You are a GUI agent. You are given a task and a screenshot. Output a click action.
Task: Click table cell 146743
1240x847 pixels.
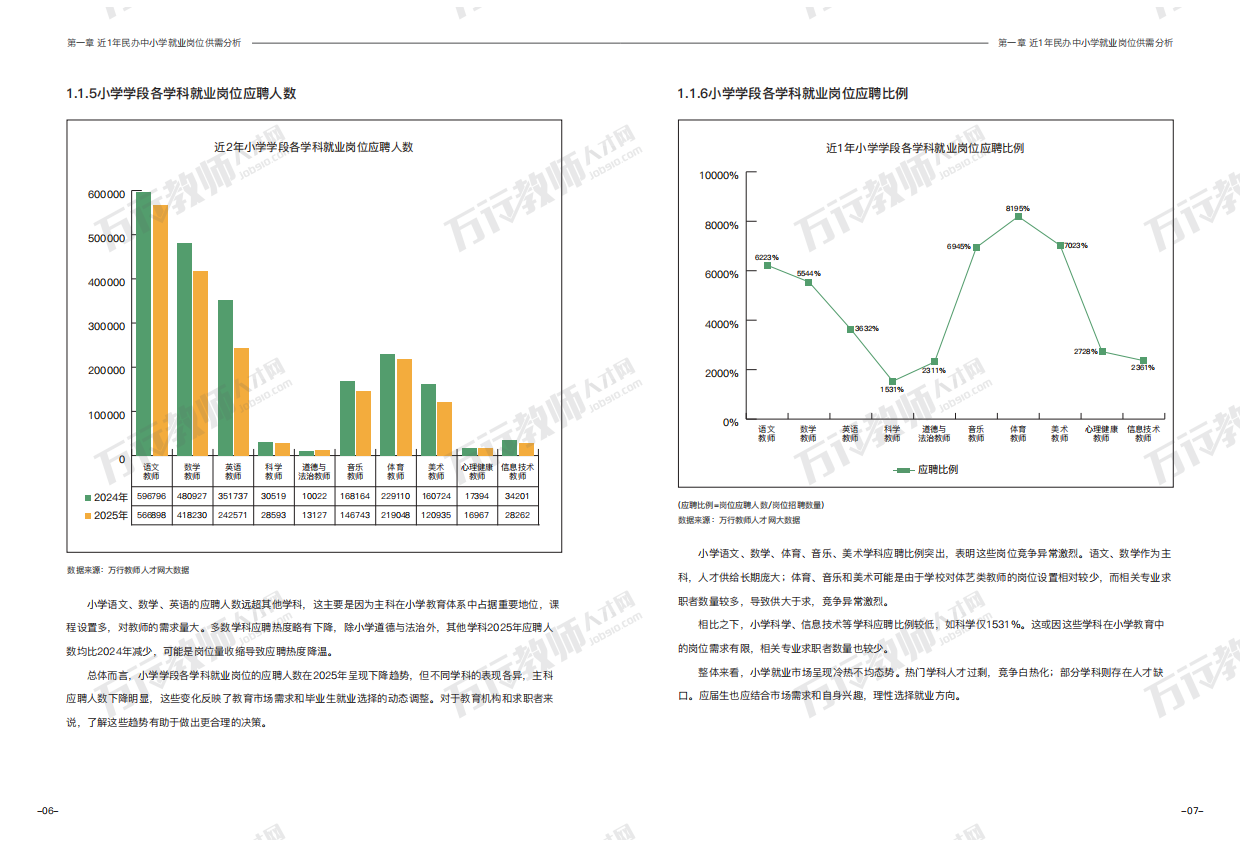pos(355,516)
